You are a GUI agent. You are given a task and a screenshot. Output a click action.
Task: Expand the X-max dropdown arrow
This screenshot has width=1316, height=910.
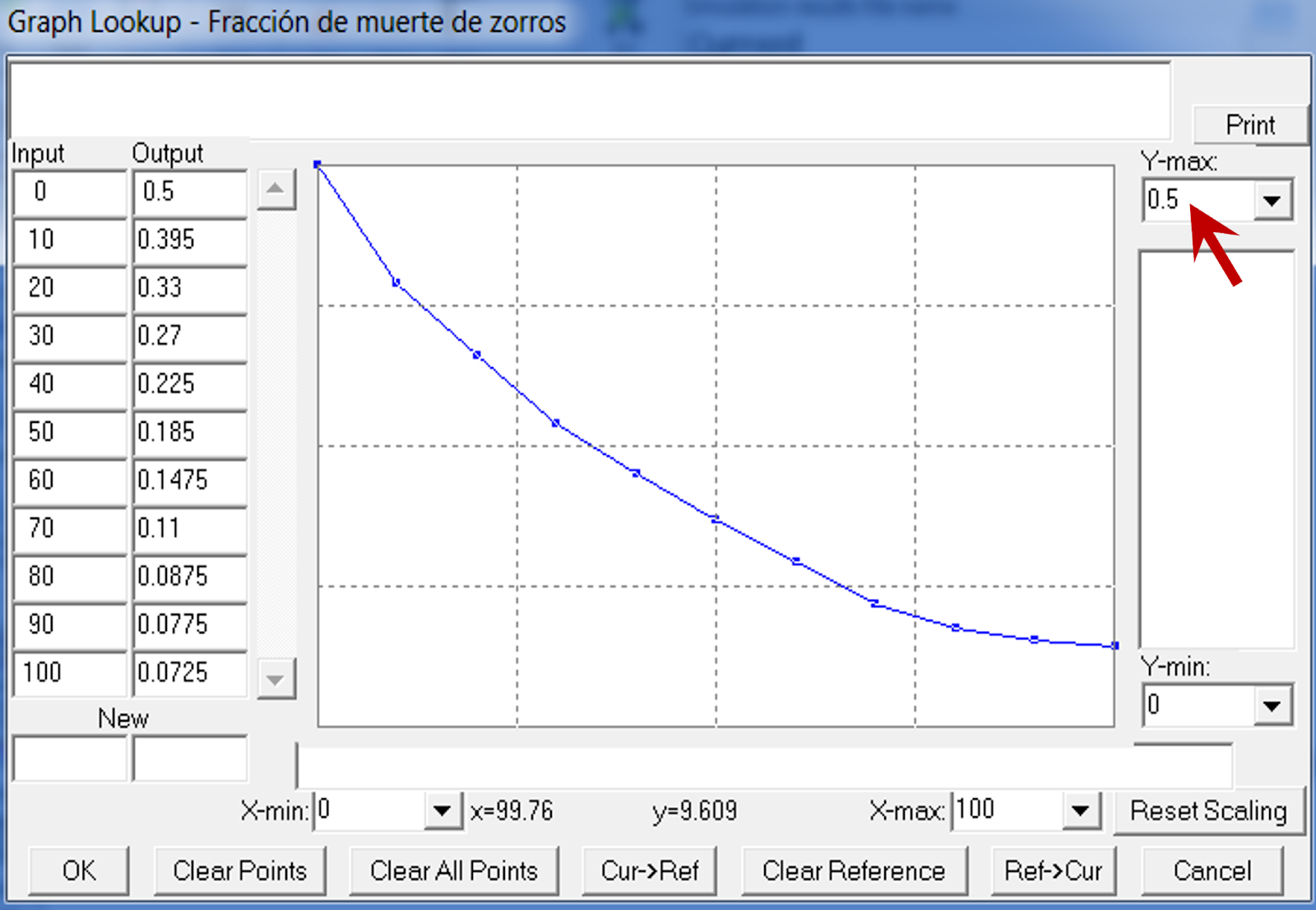(x=1080, y=811)
